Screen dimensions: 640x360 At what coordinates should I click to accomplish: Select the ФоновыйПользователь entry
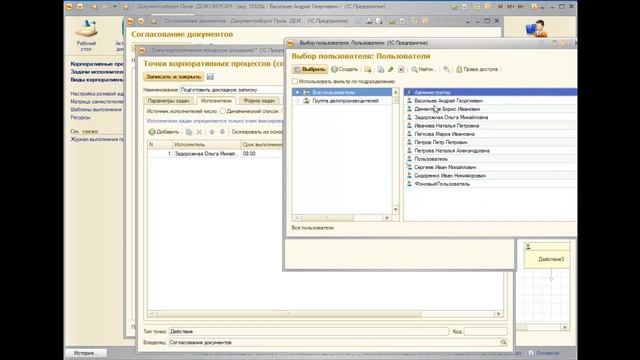[490, 184]
